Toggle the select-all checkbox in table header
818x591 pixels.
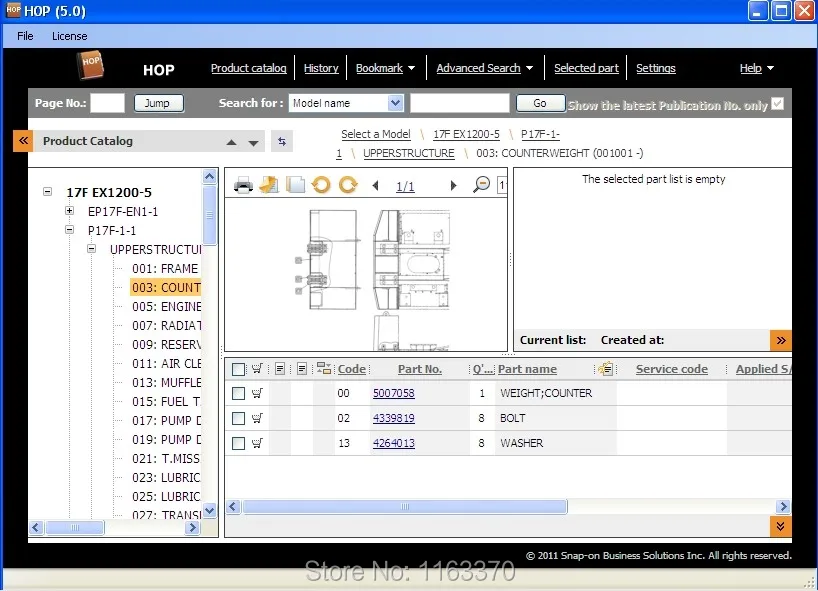pos(238,369)
